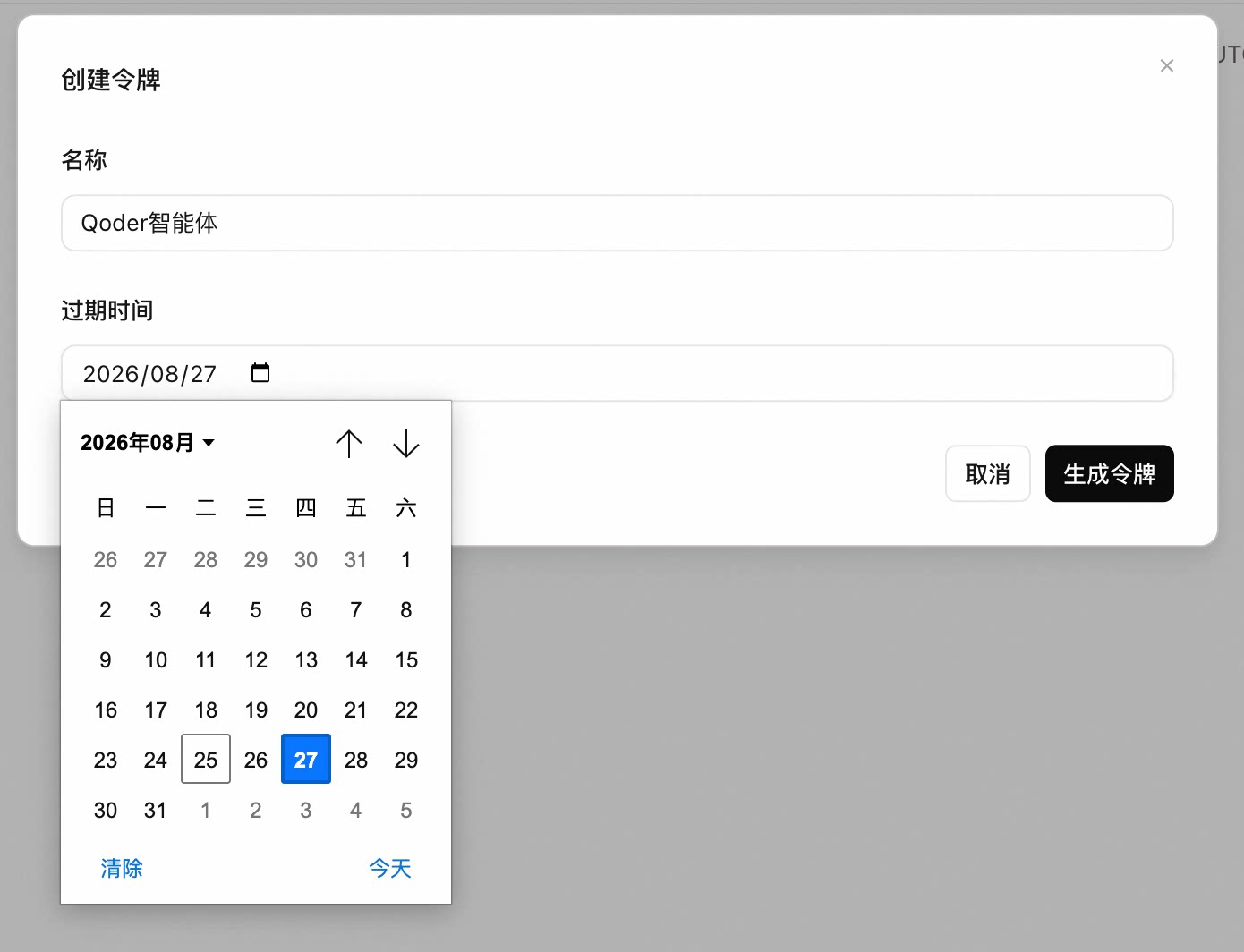Screen dimensions: 1244x952
Task: Click the 过期时间 date input field
Action: pos(618,373)
